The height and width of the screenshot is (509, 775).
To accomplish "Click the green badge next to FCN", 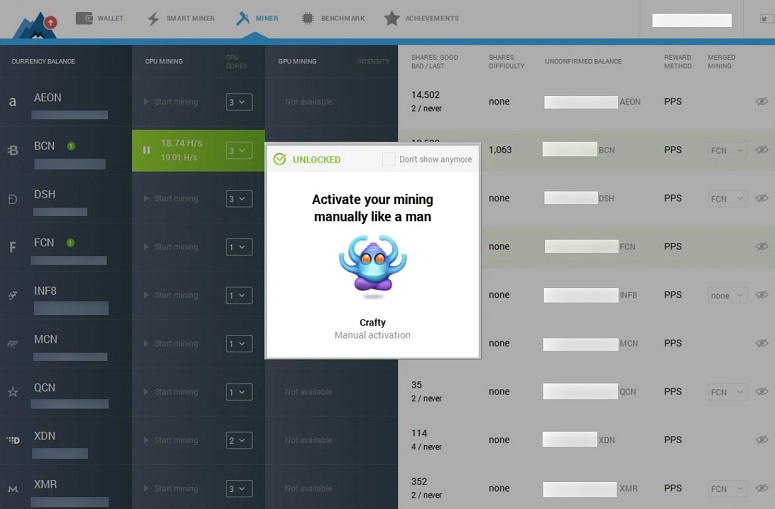I will (70, 242).
